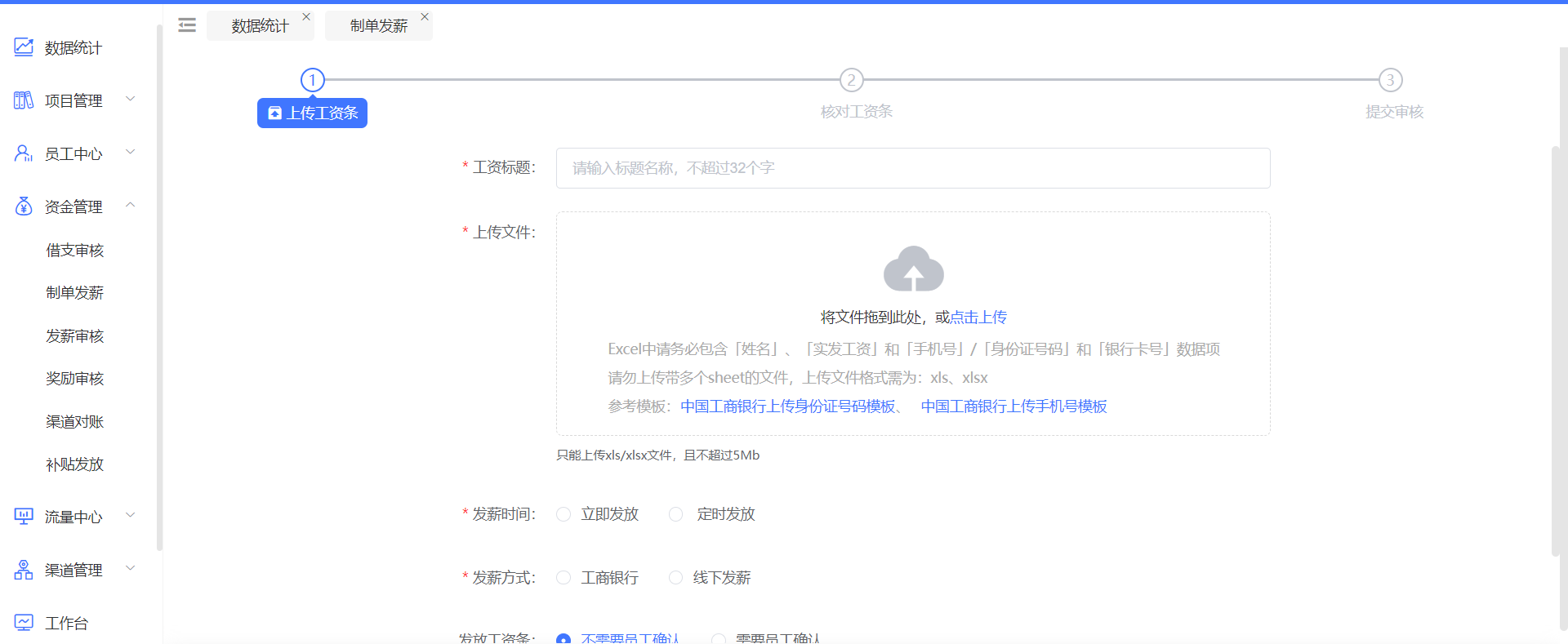This screenshot has width=1568, height=644.
Task: Click the 资金管理 money bag icon
Action: point(24,207)
